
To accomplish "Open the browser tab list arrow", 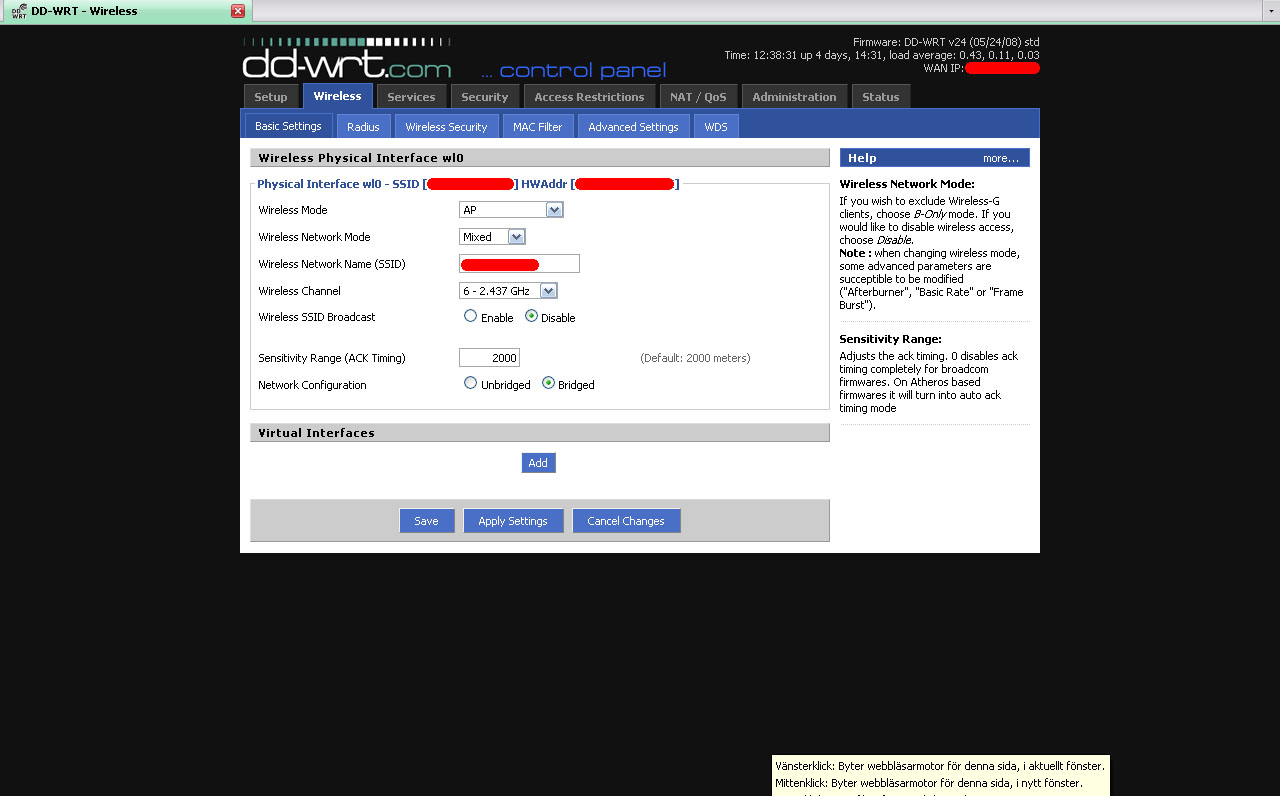I will click(1269, 10).
